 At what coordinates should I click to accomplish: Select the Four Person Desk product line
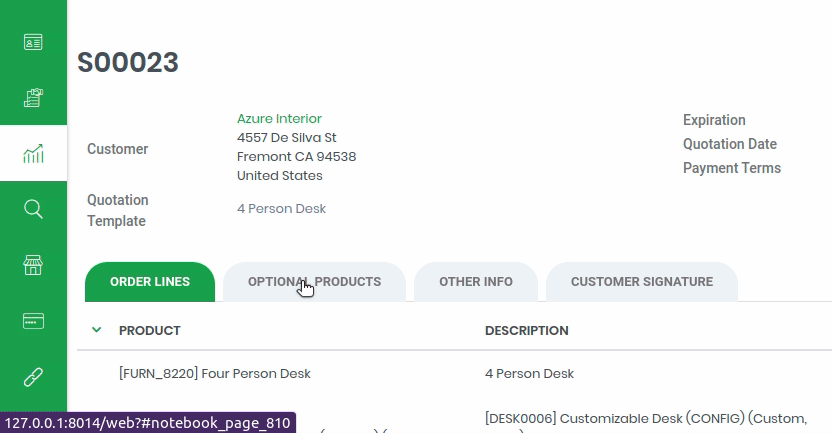pyautogui.click(x=215, y=374)
